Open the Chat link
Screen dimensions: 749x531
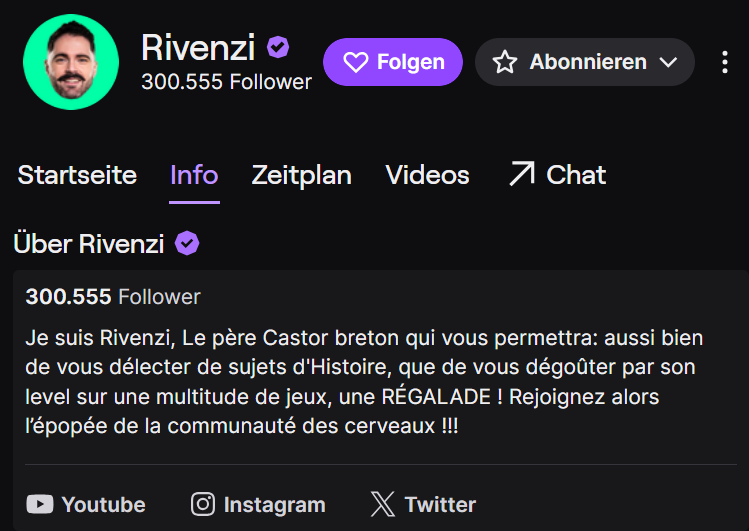point(576,175)
